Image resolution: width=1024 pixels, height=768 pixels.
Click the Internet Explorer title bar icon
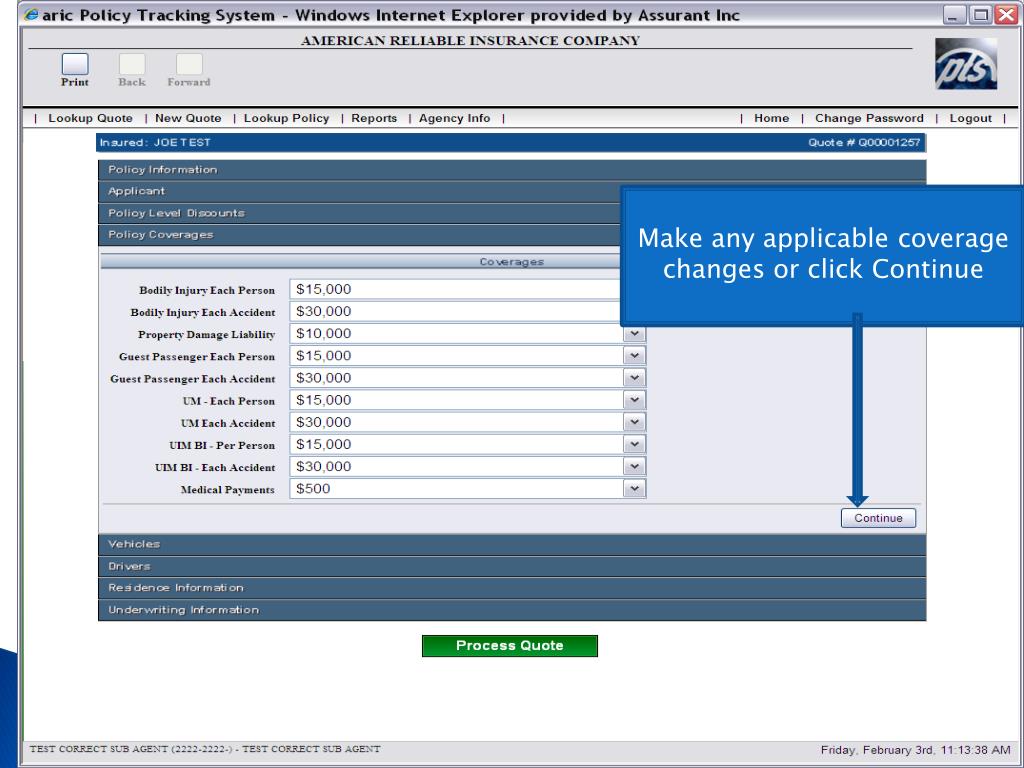(31, 14)
